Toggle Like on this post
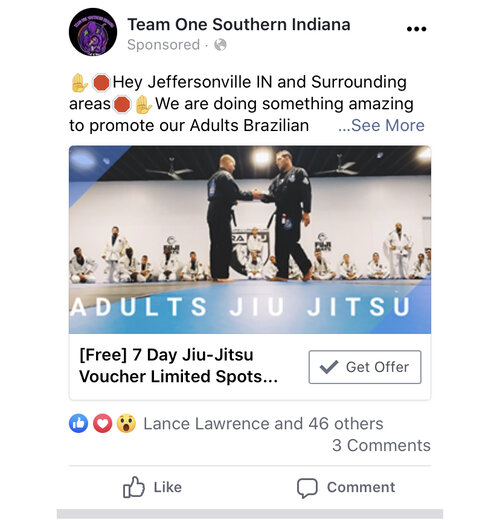The image size is (500, 532). [152, 487]
